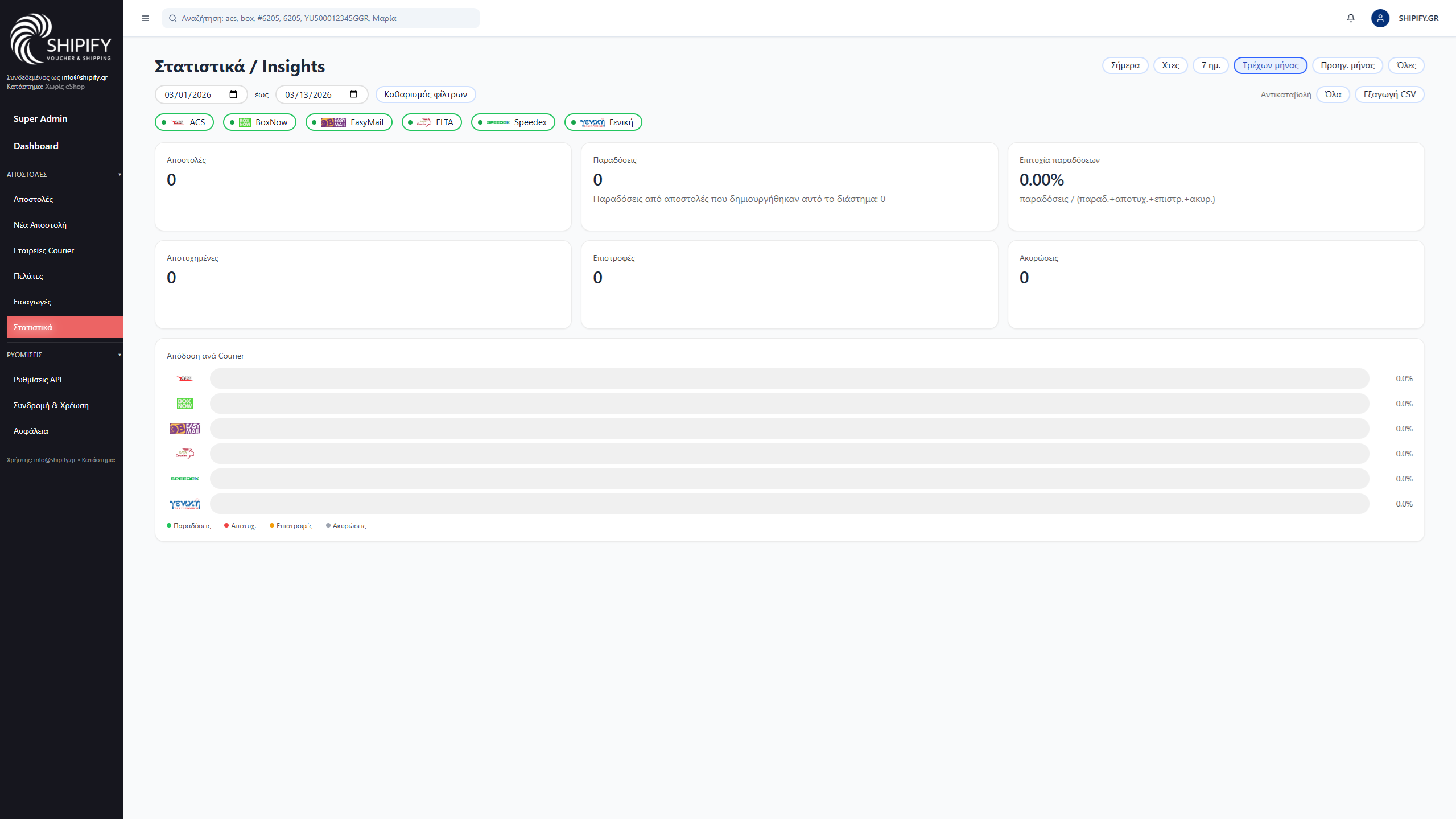Image resolution: width=1456 pixels, height=819 pixels.
Task: Click the Γενική logo in courier performance
Action: 184,504
